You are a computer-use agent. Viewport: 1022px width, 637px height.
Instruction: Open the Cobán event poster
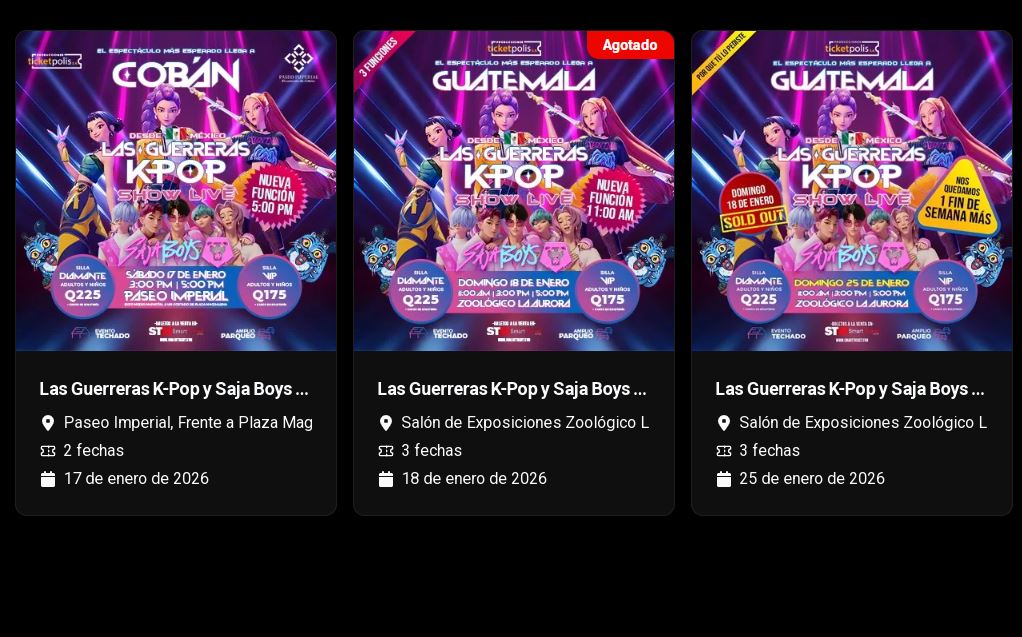[176, 190]
